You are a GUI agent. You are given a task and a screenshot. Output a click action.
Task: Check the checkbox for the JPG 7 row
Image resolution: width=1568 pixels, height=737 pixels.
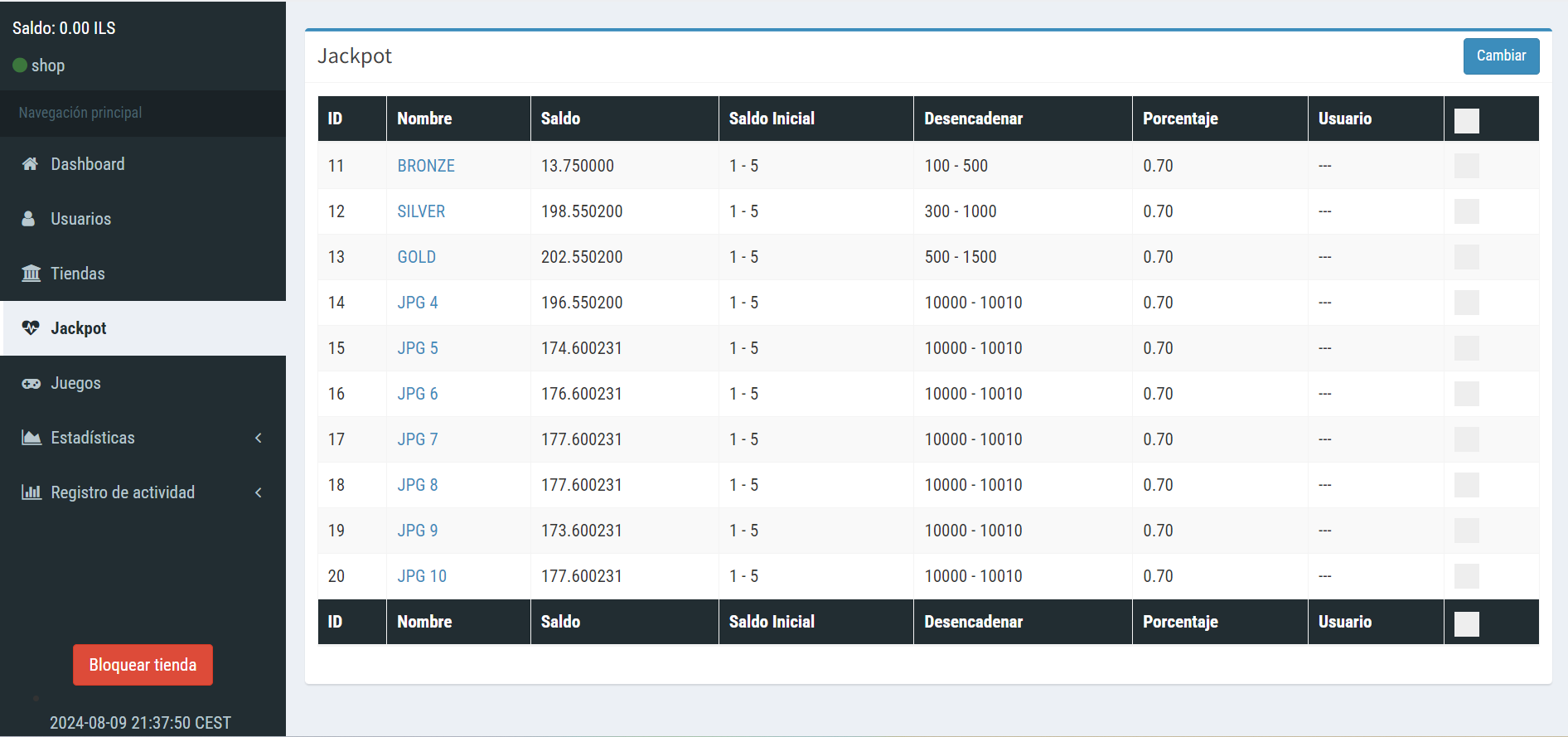1467,439
